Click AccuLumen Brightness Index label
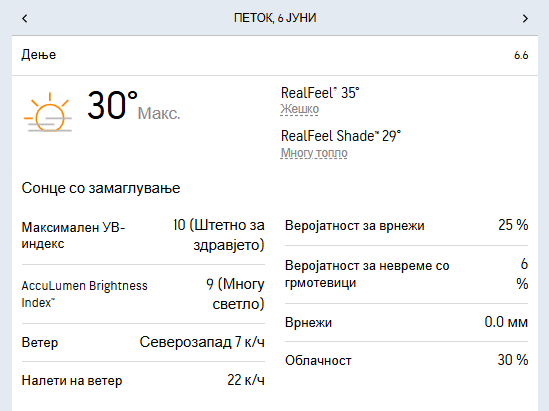Viewport: 549px width, 411px height. (84, 294)
